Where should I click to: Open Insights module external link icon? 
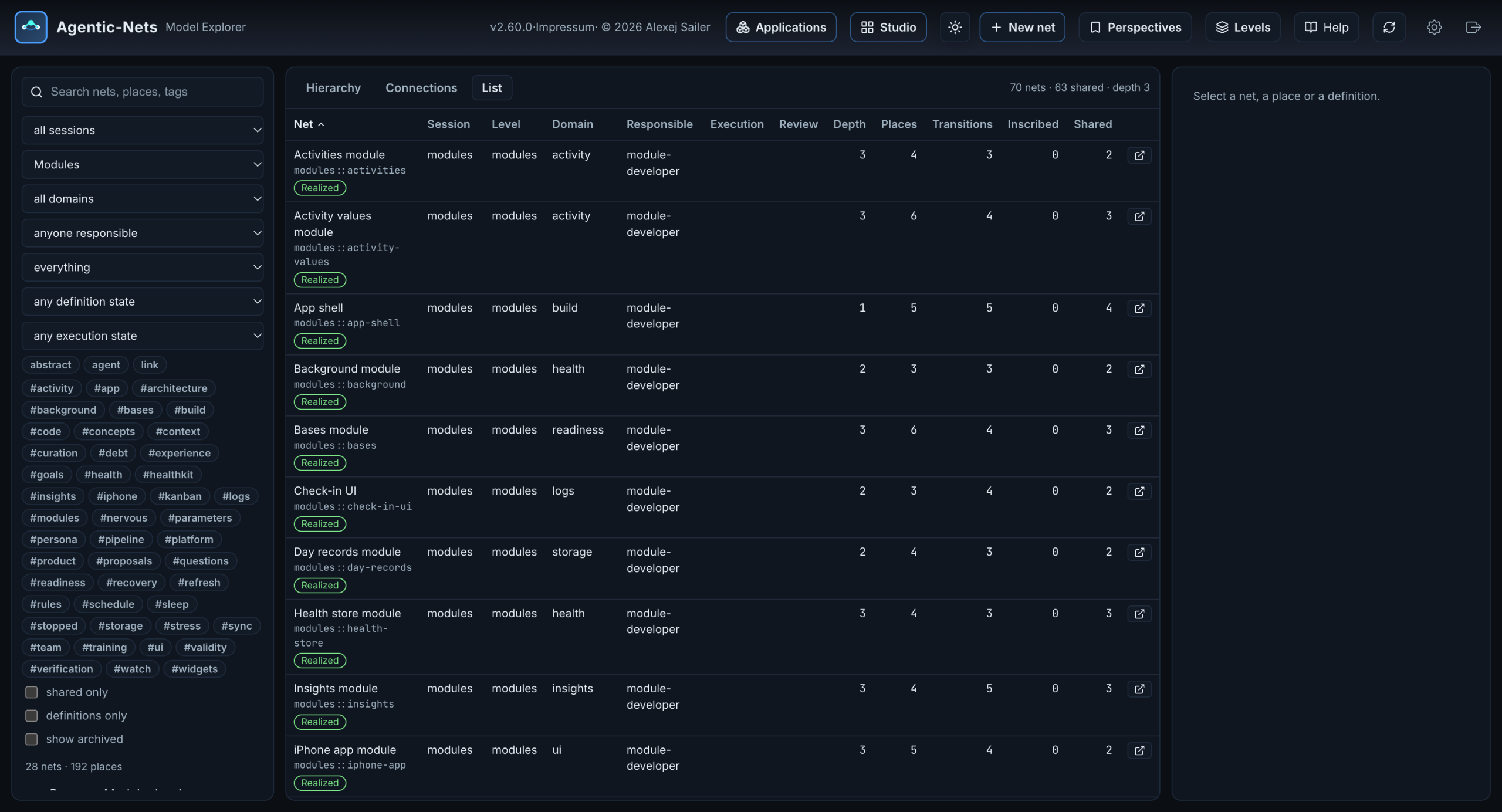point(1139,689)
